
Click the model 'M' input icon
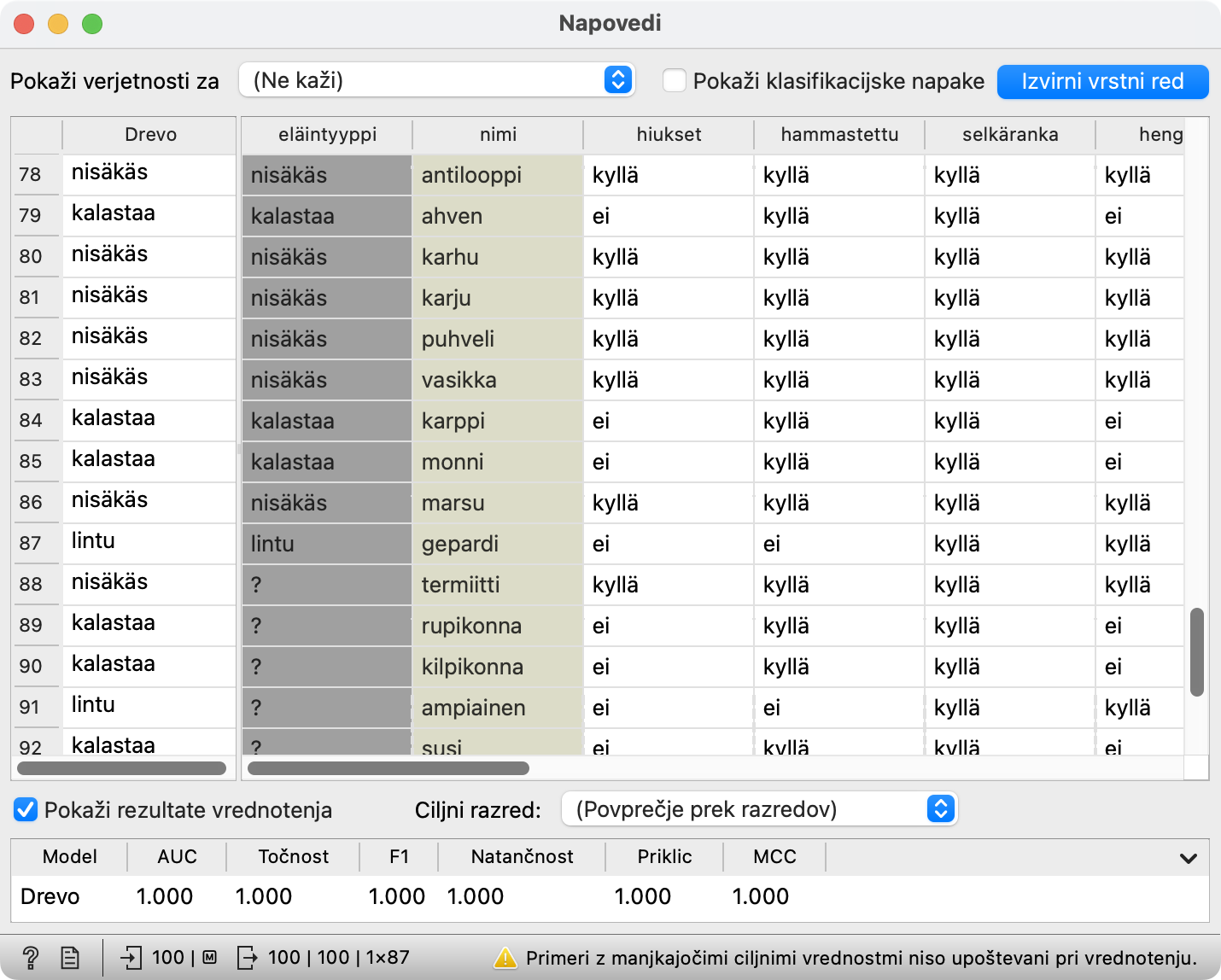tap(209, 958)
